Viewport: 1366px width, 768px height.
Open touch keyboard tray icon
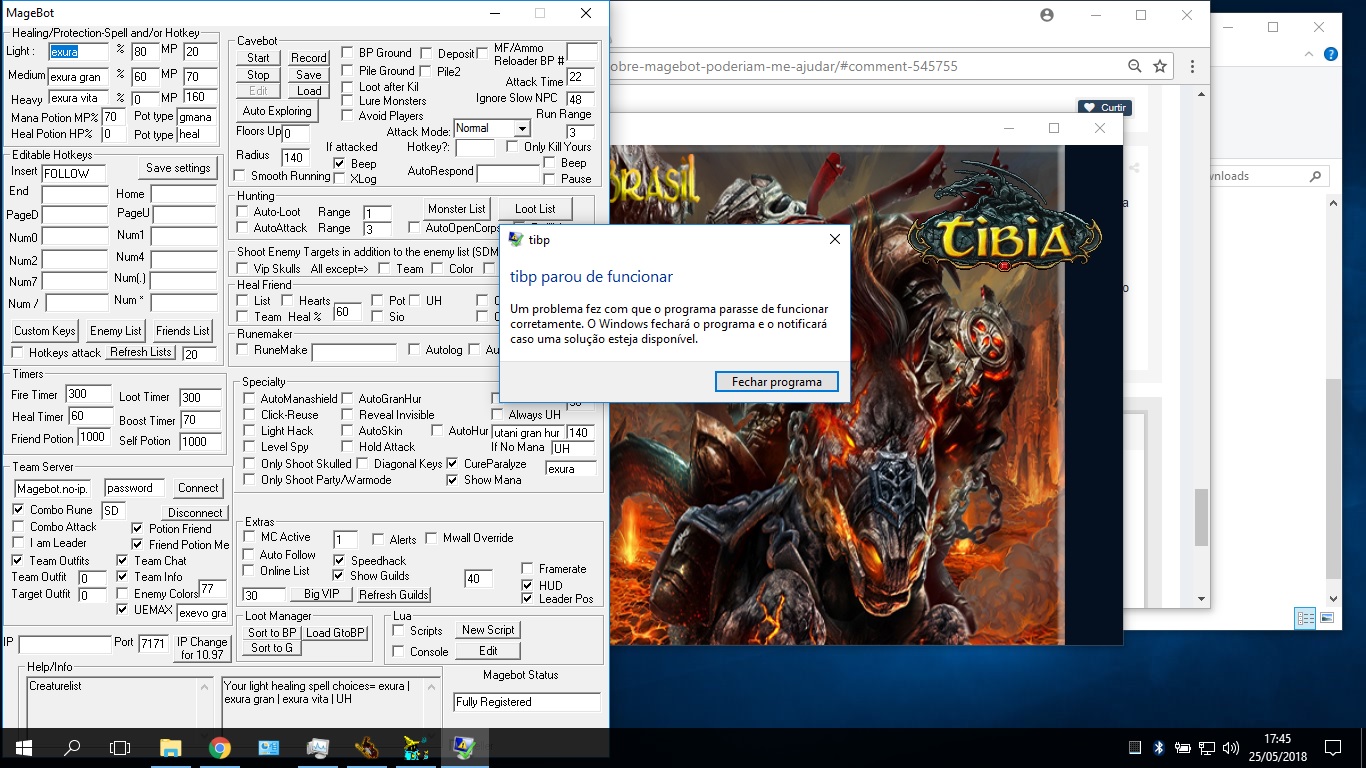click(x=1135, y=747)
